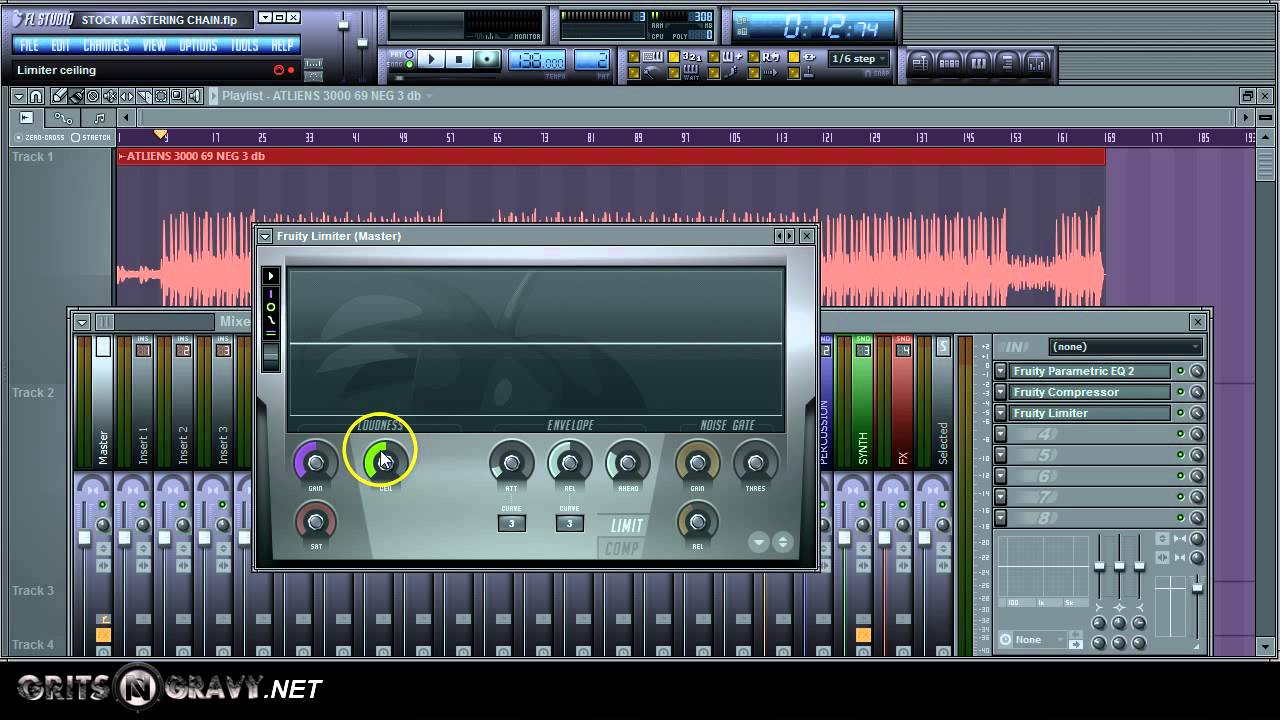This screenshot has width=1280, height=720.
Task: Toggle the metronome option
Action: click(634, 74)
